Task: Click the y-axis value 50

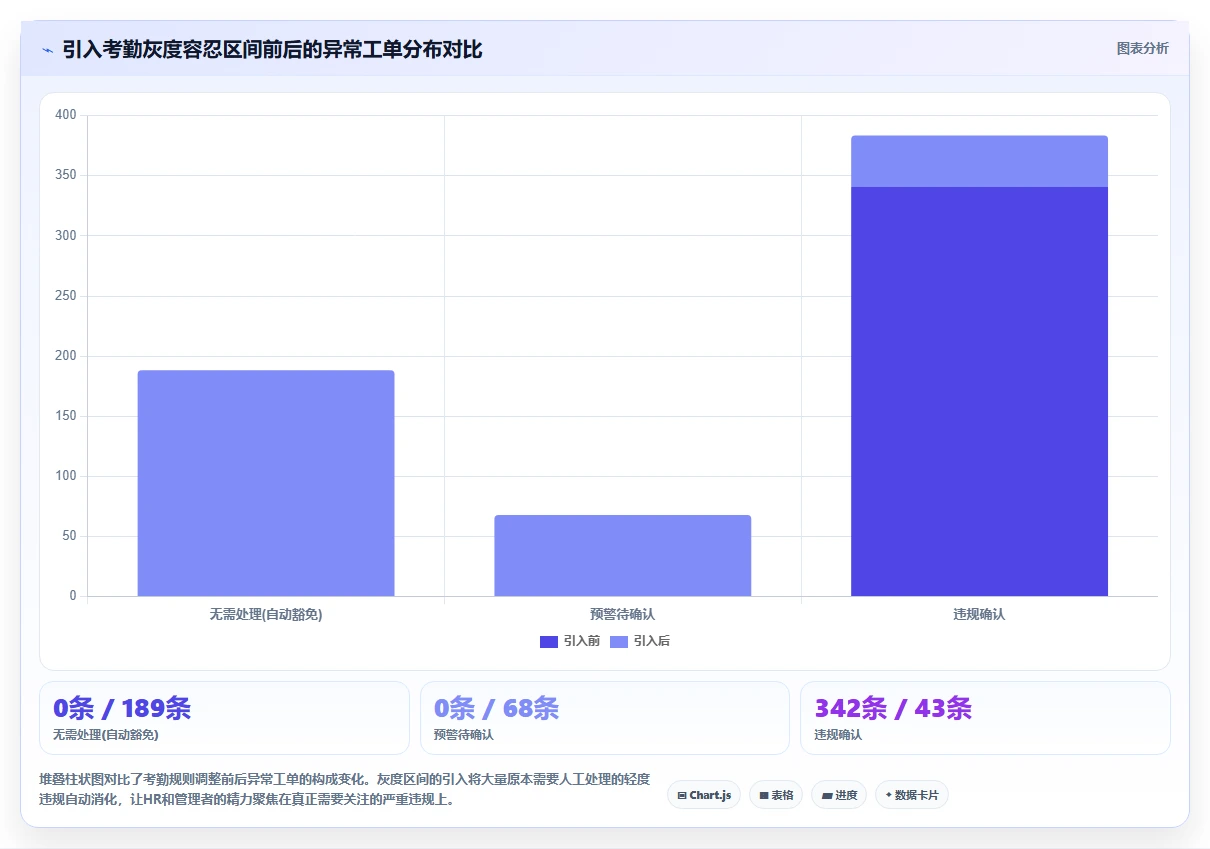Action: tap(69, 536)
